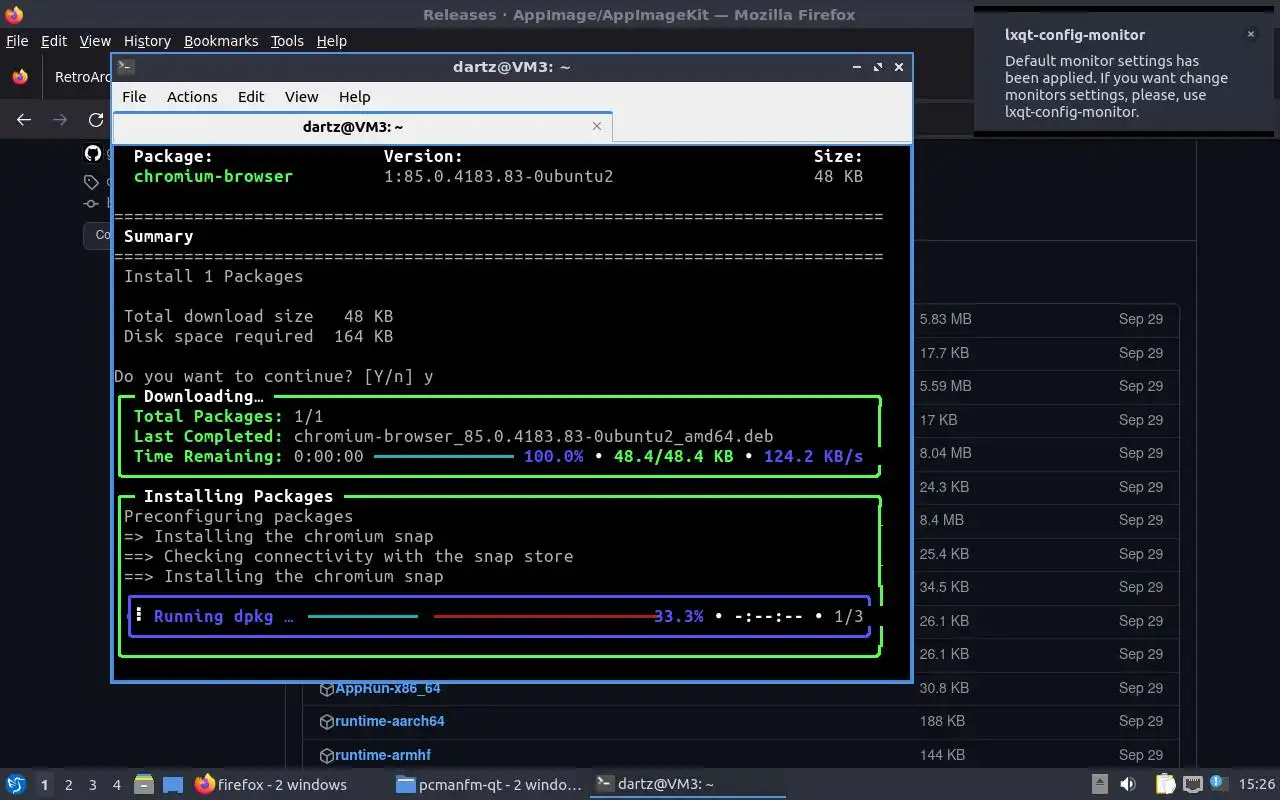Screen dimensions: 1280x800
Task: Open the clipboard manager tray icon
Action: pos(1165,785)
